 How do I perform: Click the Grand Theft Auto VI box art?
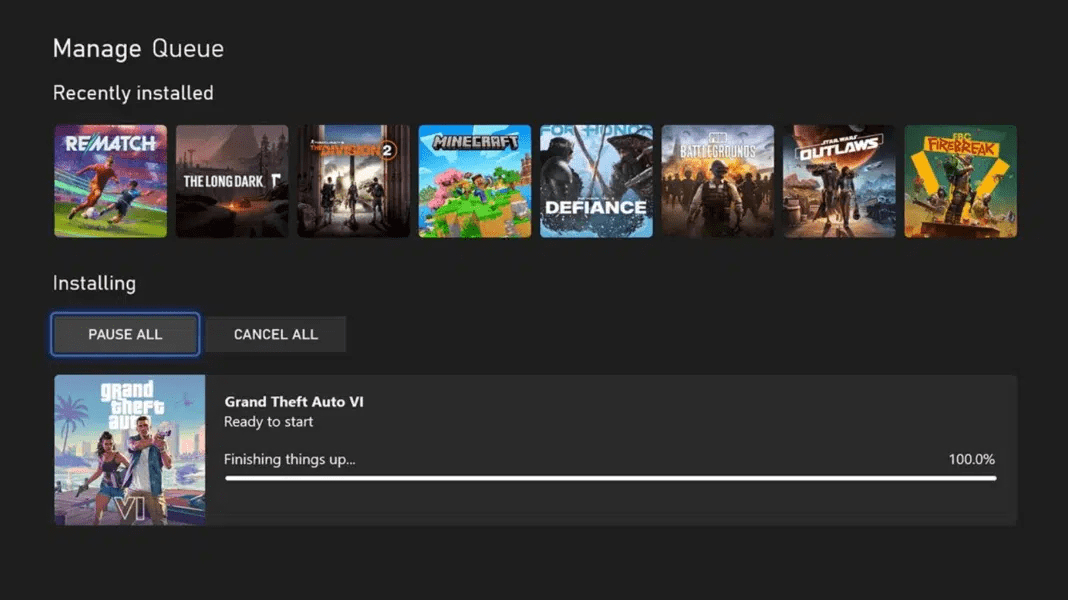(129, 448)
